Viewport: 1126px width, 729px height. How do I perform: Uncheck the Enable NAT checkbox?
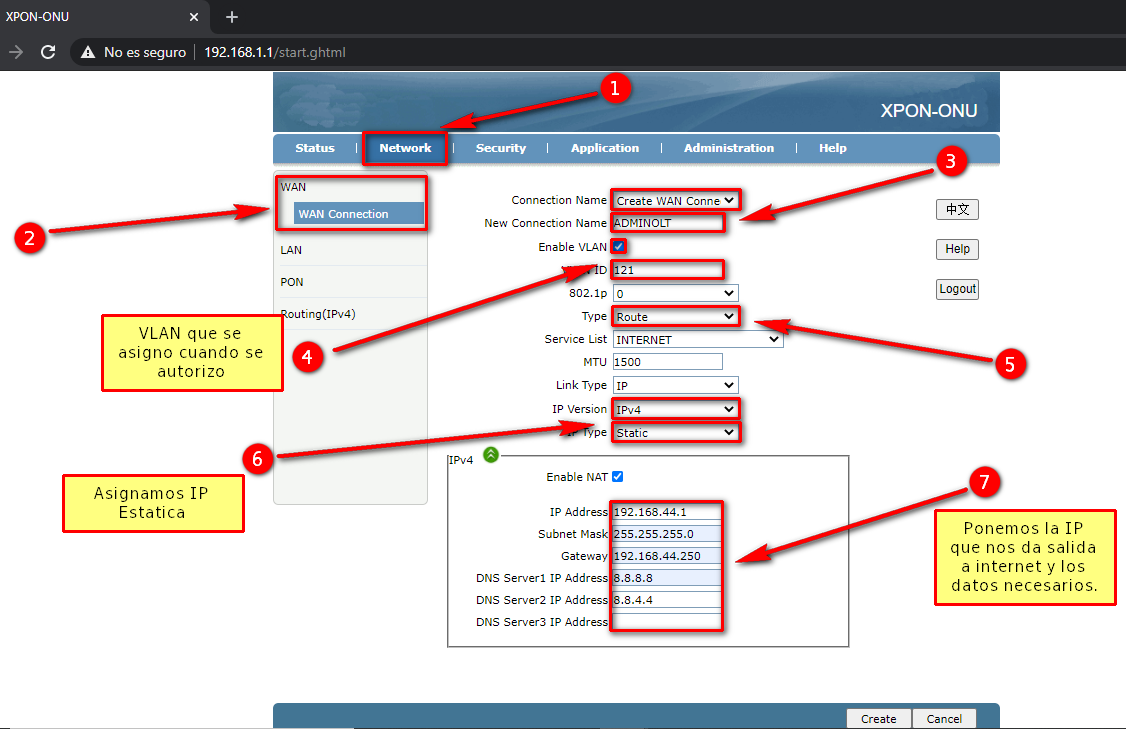617,477
